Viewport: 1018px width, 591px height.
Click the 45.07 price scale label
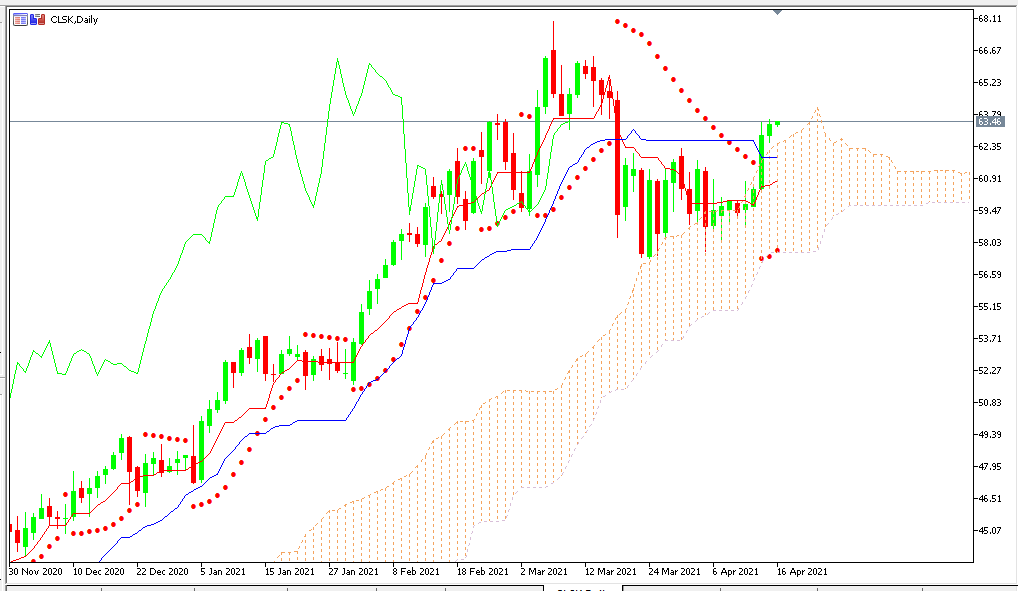point(989,531)
